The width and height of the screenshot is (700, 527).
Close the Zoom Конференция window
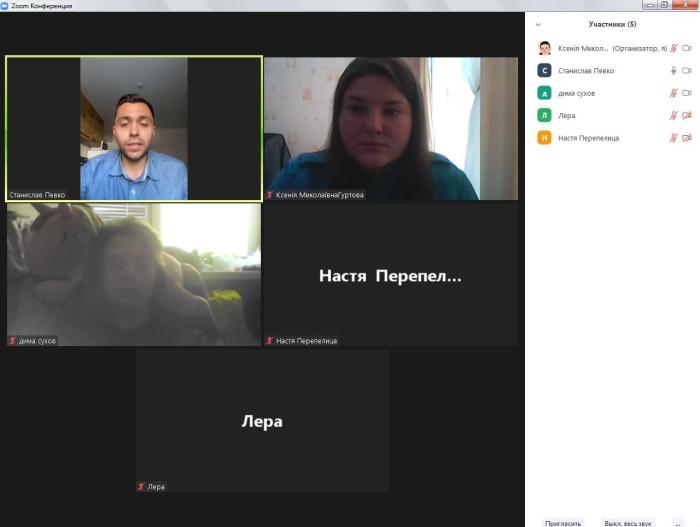[x=685, y=5]
